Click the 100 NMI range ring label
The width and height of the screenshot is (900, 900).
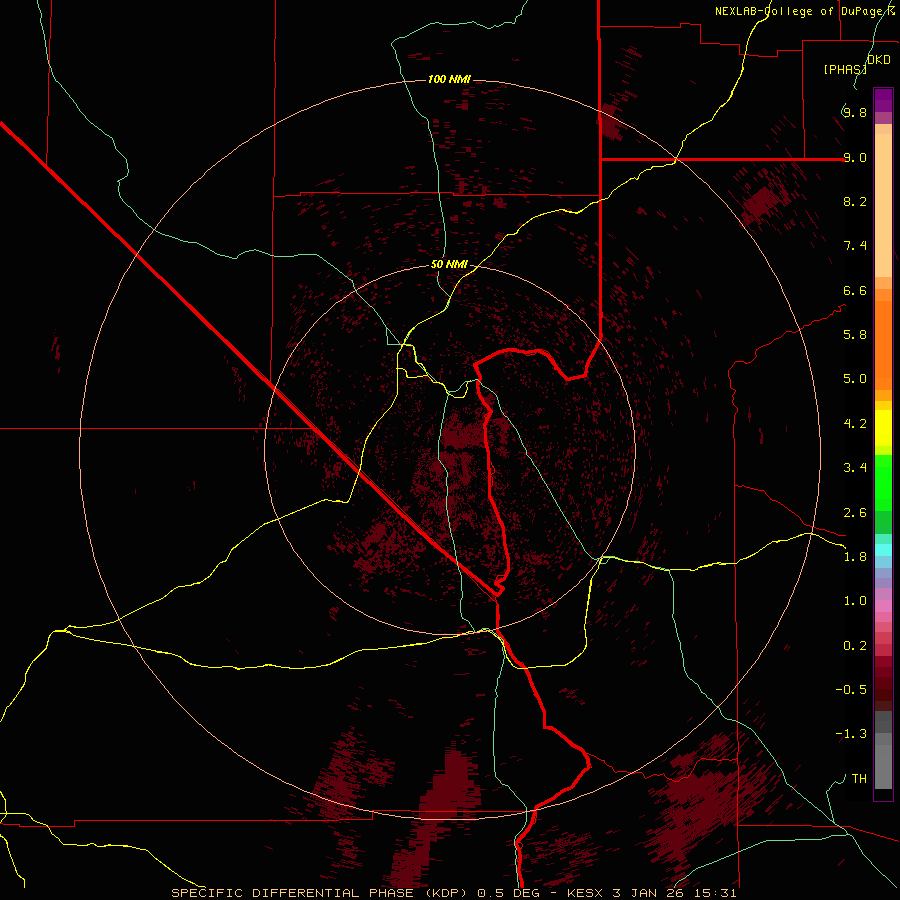point(449,79)
